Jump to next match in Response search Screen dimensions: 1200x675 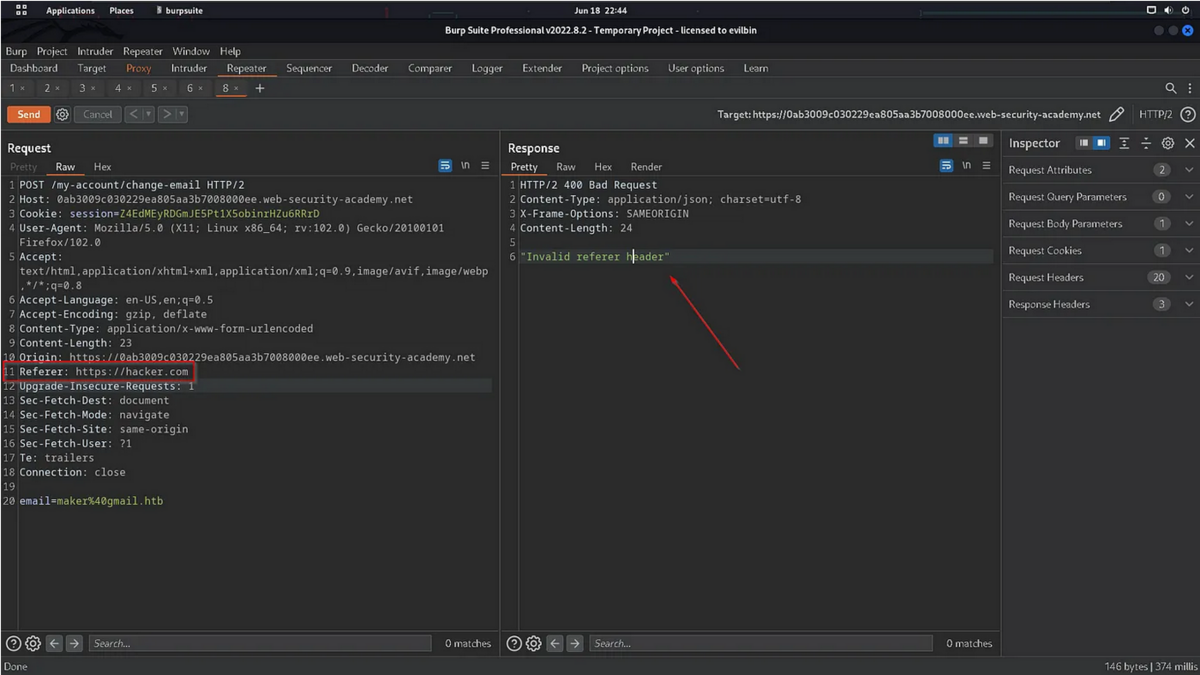pyautogui.click(x=574, y=644)
